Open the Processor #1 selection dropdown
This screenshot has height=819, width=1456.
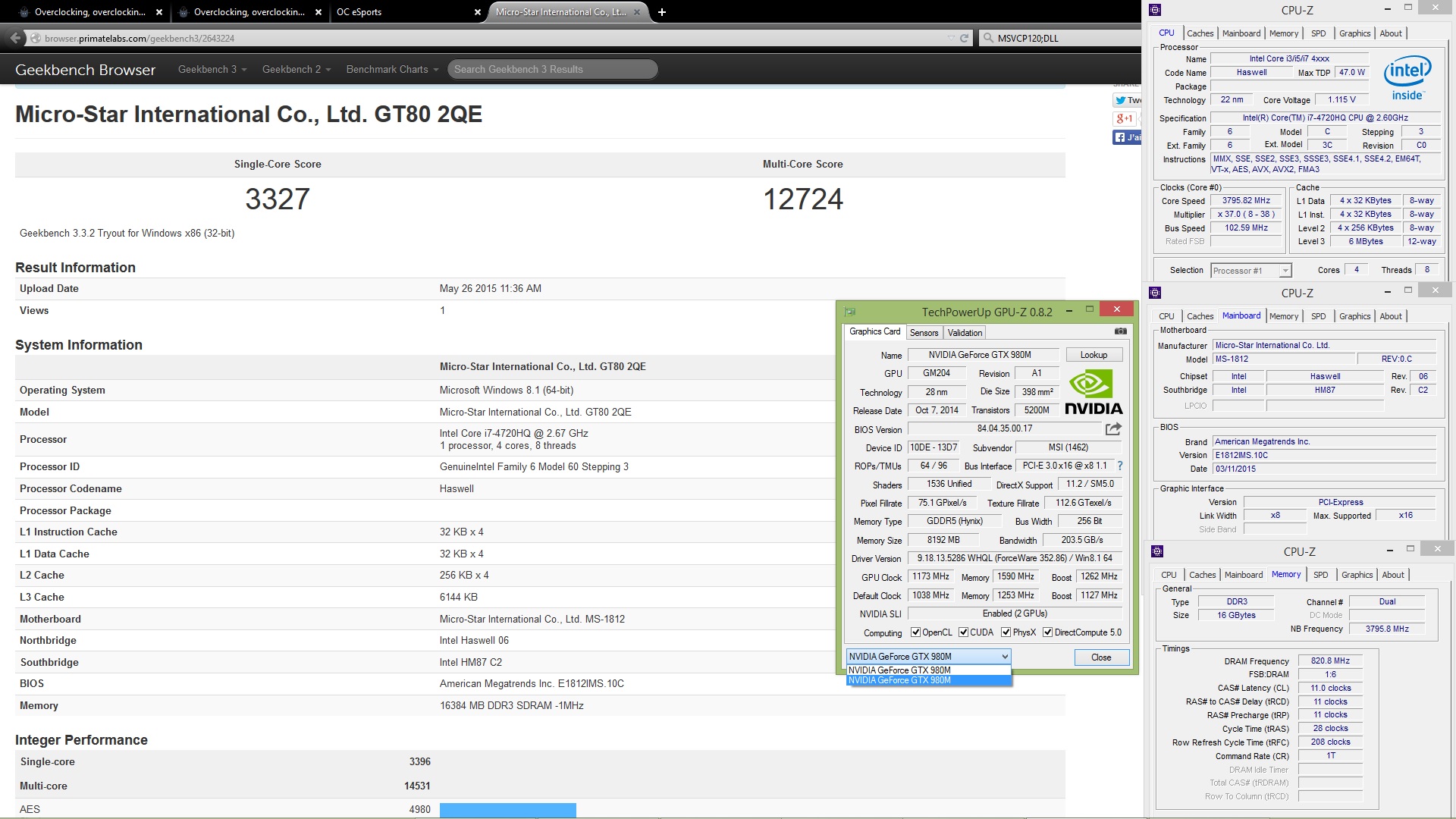(1250, 271)
